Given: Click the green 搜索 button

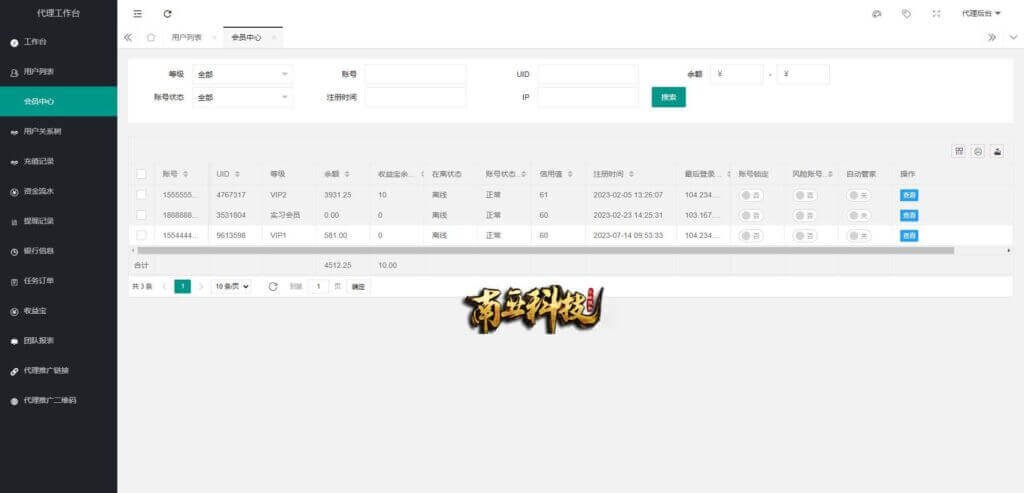Looking at the screenshot, I should [668, 97].
